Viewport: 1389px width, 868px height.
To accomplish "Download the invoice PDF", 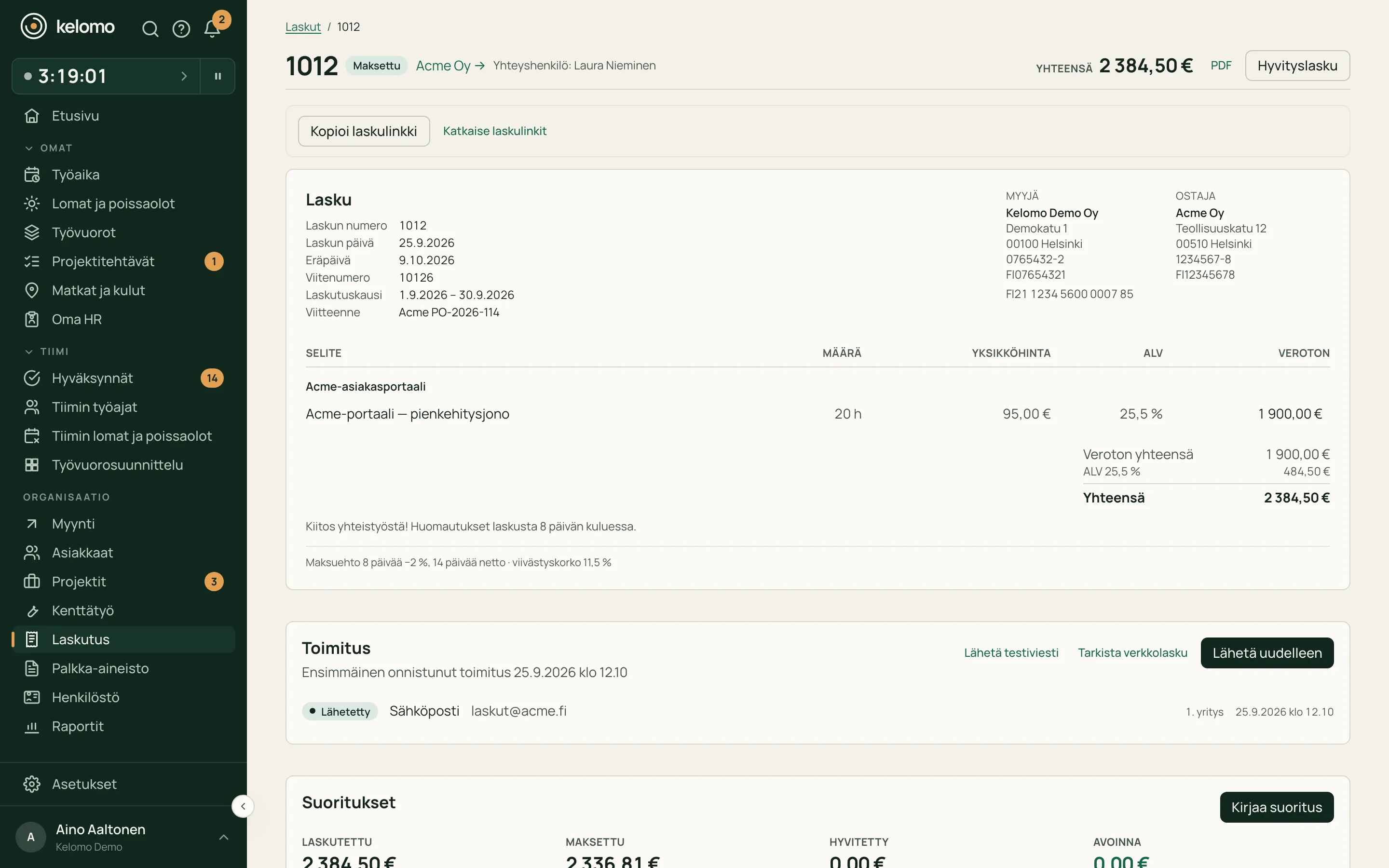I will tap(1221, 66).
